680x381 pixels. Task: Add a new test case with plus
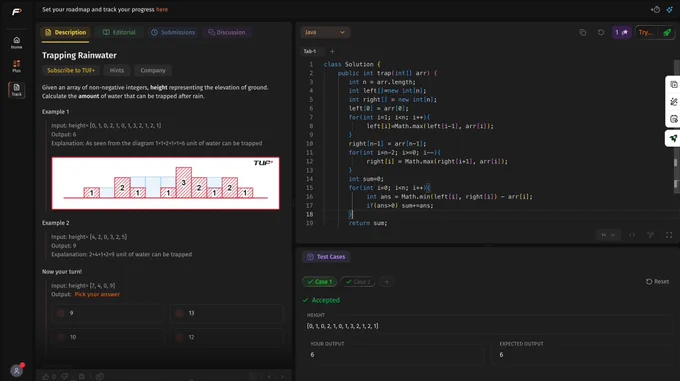386,282
